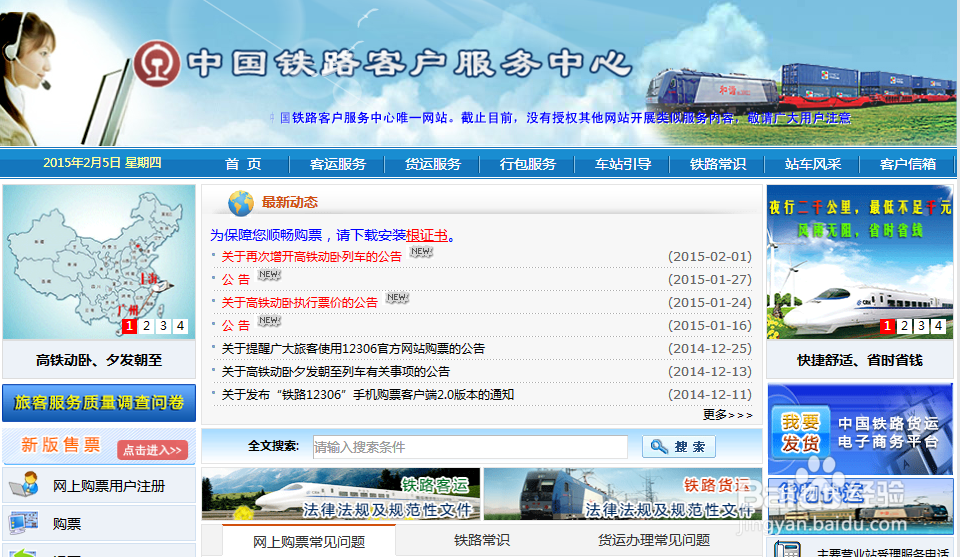Click the 全文搜索 input field
Viewport: 960px width, 557px height.
point(470,447)
